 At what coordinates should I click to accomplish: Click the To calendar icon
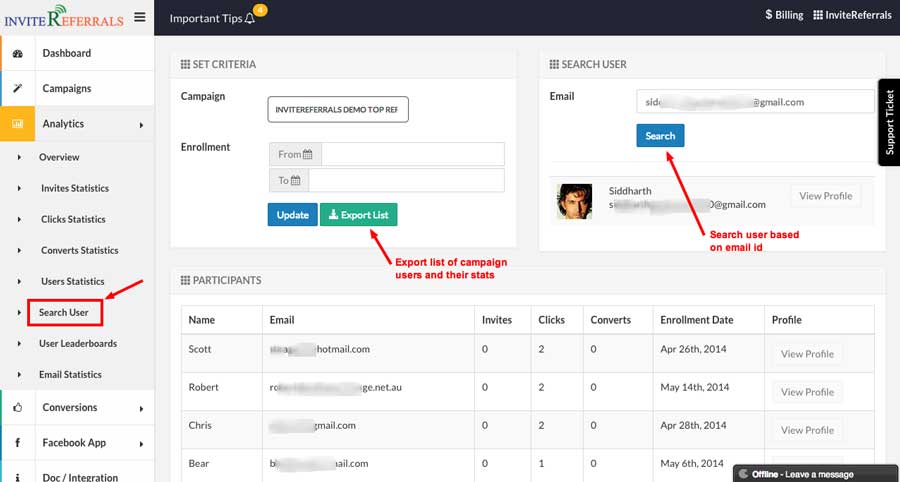click(x=296, y=180)
